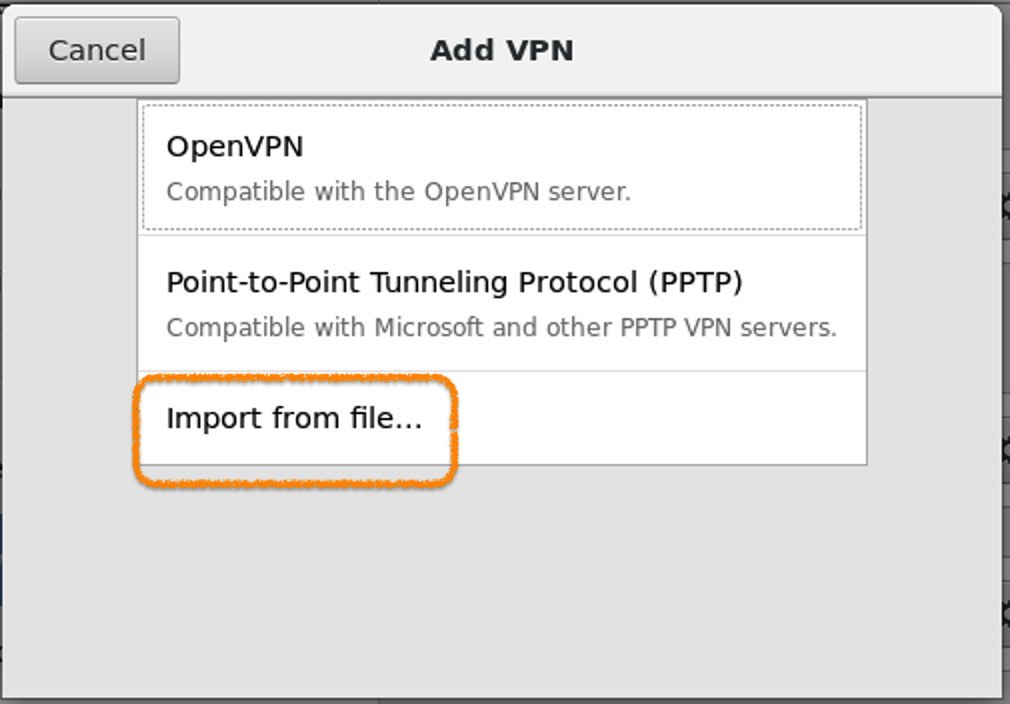Click the PPTP heading label
Screen dimensions: 1010x704
[x=454, y=282]
